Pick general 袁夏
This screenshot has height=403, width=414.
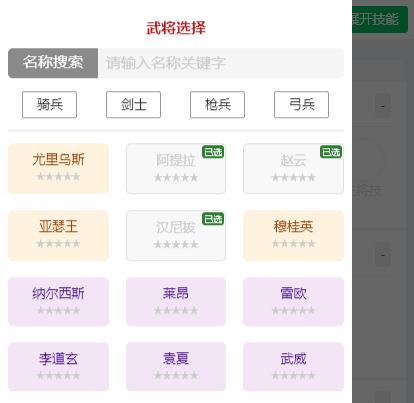tap(176, 366)
